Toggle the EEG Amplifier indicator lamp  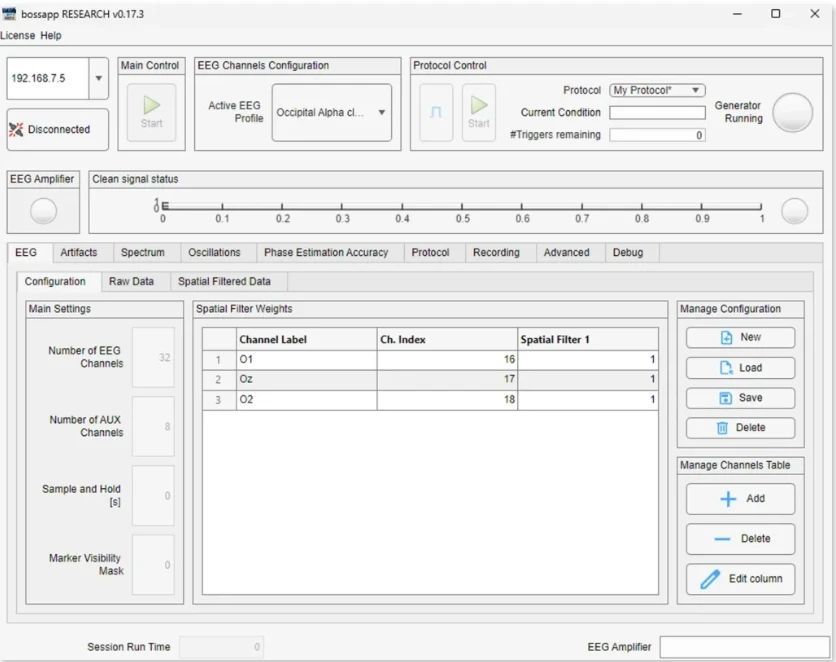coord(44,211)
